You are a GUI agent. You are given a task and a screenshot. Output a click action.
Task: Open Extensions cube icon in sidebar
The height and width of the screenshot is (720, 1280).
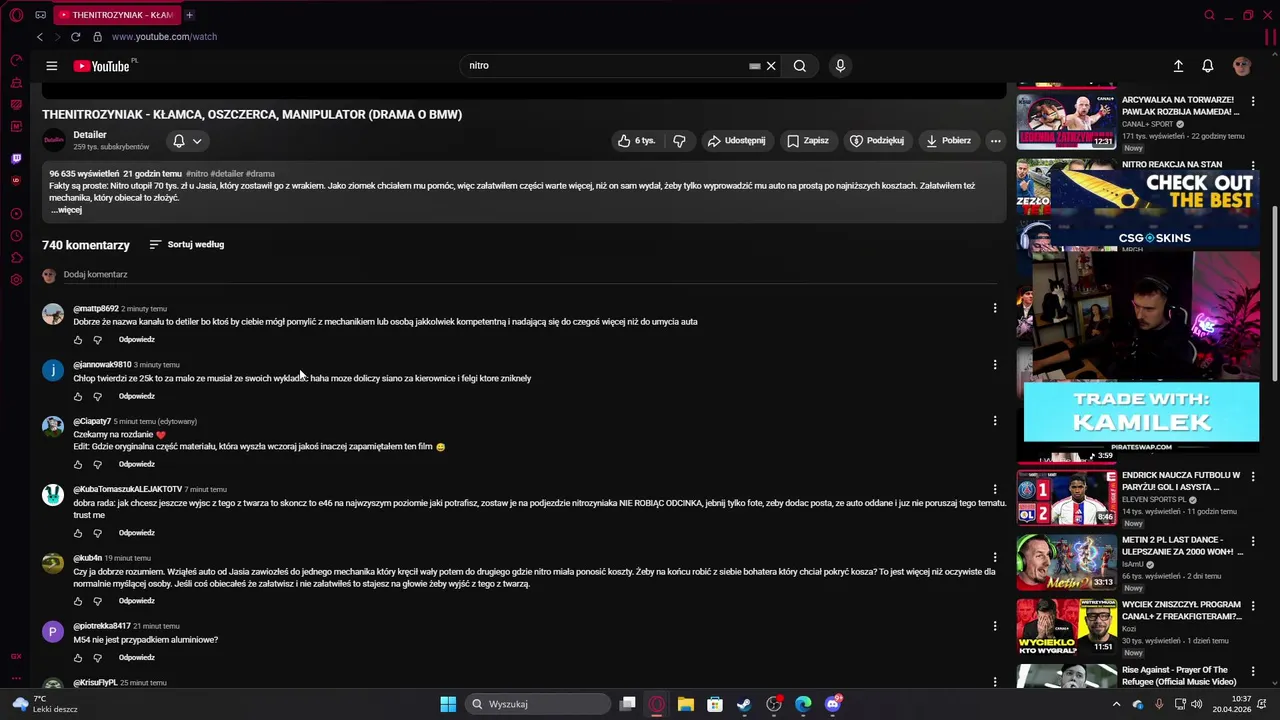pyautogui.click(x=16, y=258)
